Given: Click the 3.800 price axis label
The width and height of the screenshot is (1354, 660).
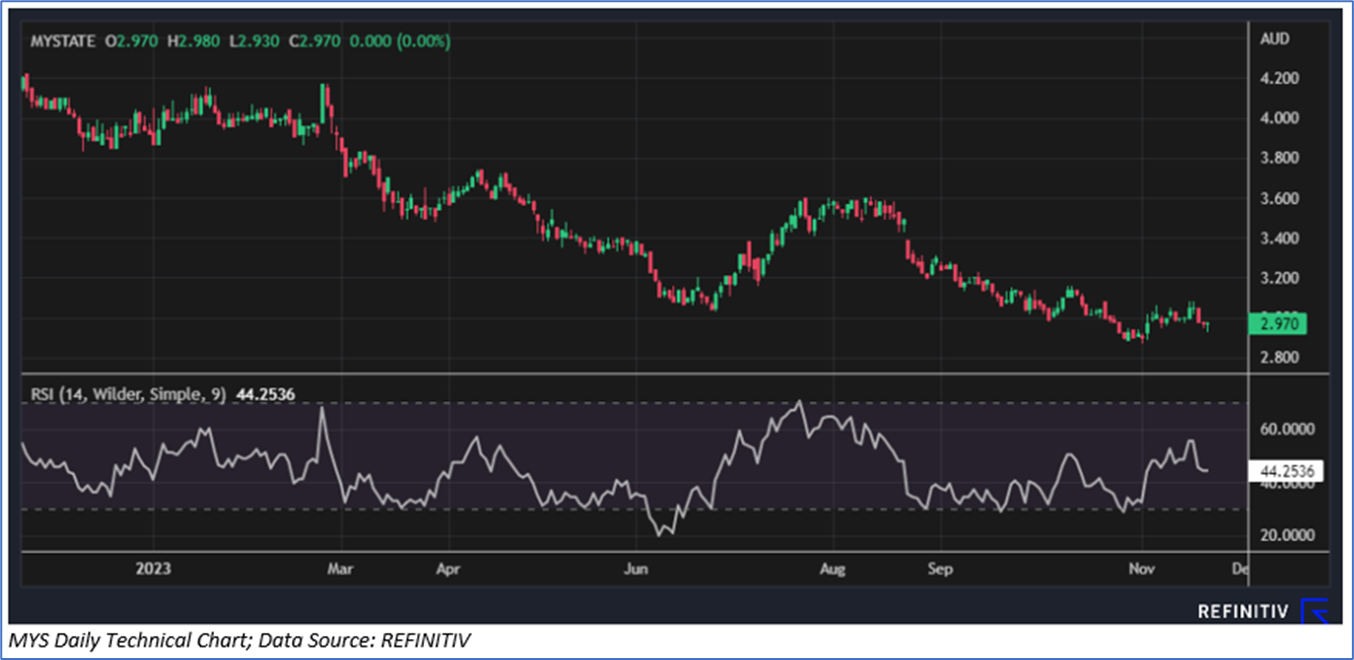Looking at the screenshot, I should click(x=1281, y=158).
